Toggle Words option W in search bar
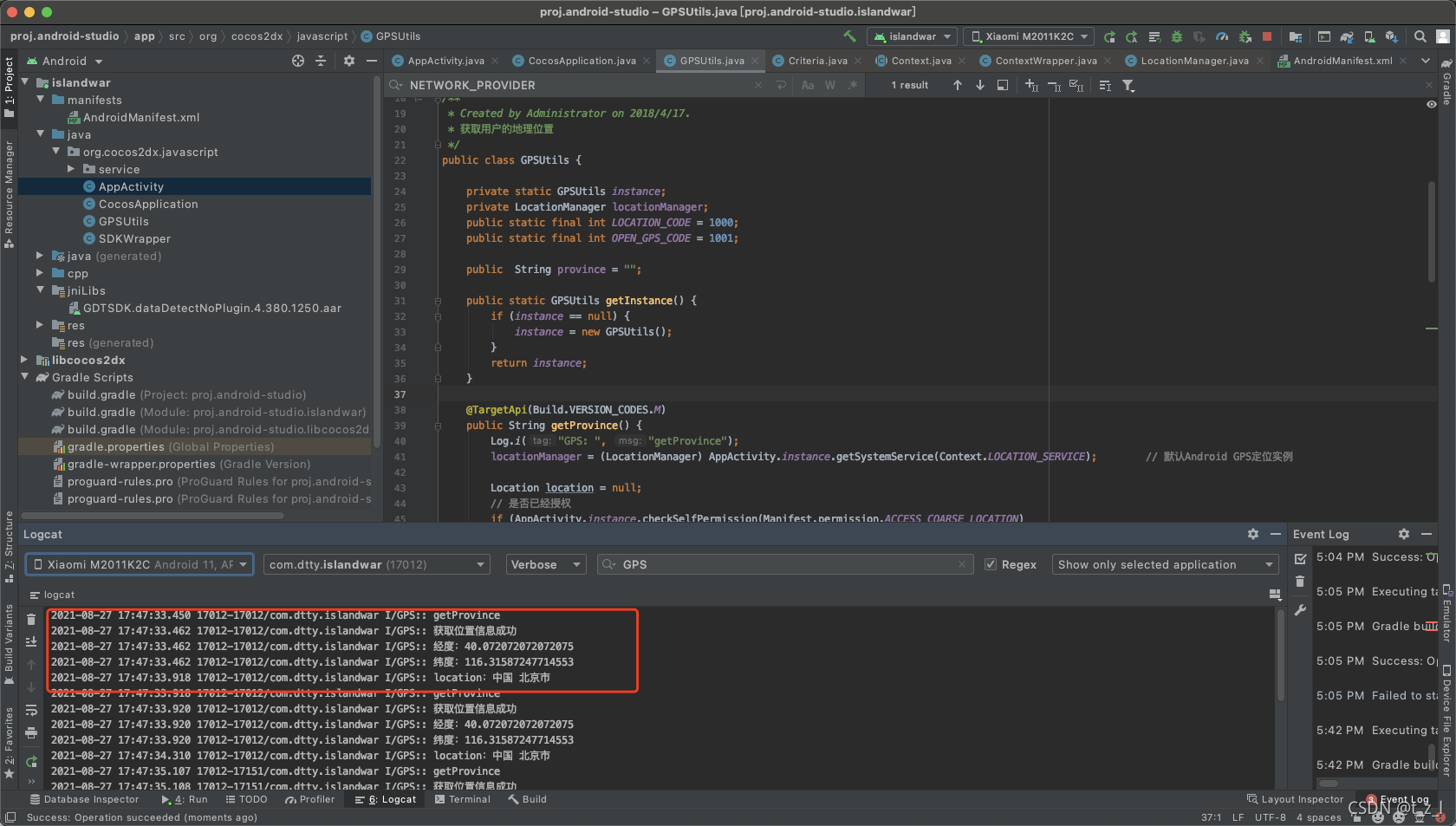The image size is (1456, 826). [830, 85]
